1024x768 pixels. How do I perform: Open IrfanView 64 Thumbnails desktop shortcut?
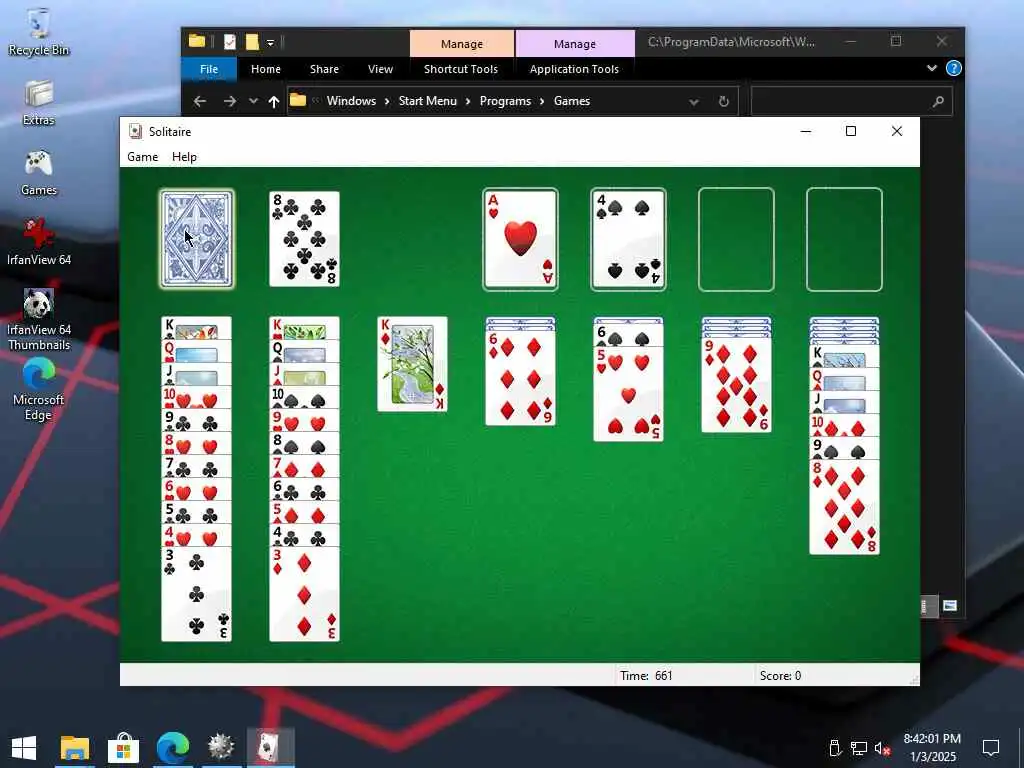(x=39, y=320)
